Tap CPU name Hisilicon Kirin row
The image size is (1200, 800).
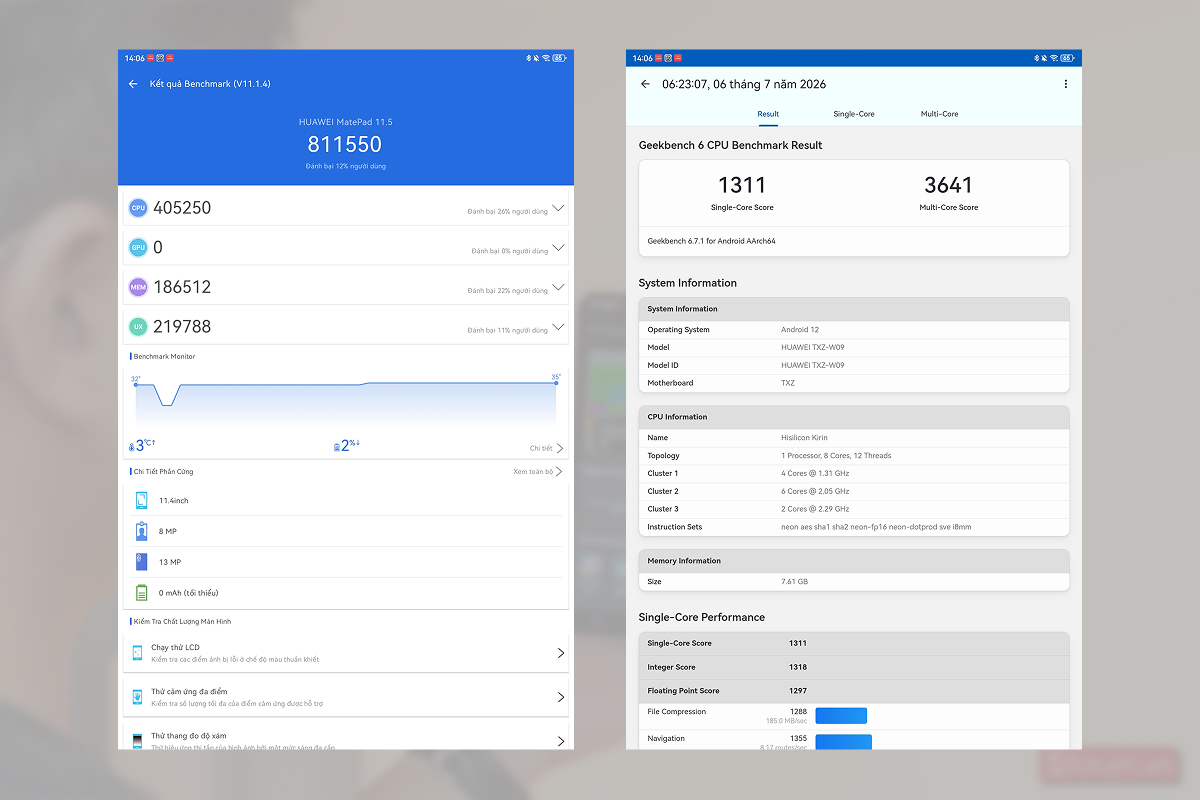[854, 437]
